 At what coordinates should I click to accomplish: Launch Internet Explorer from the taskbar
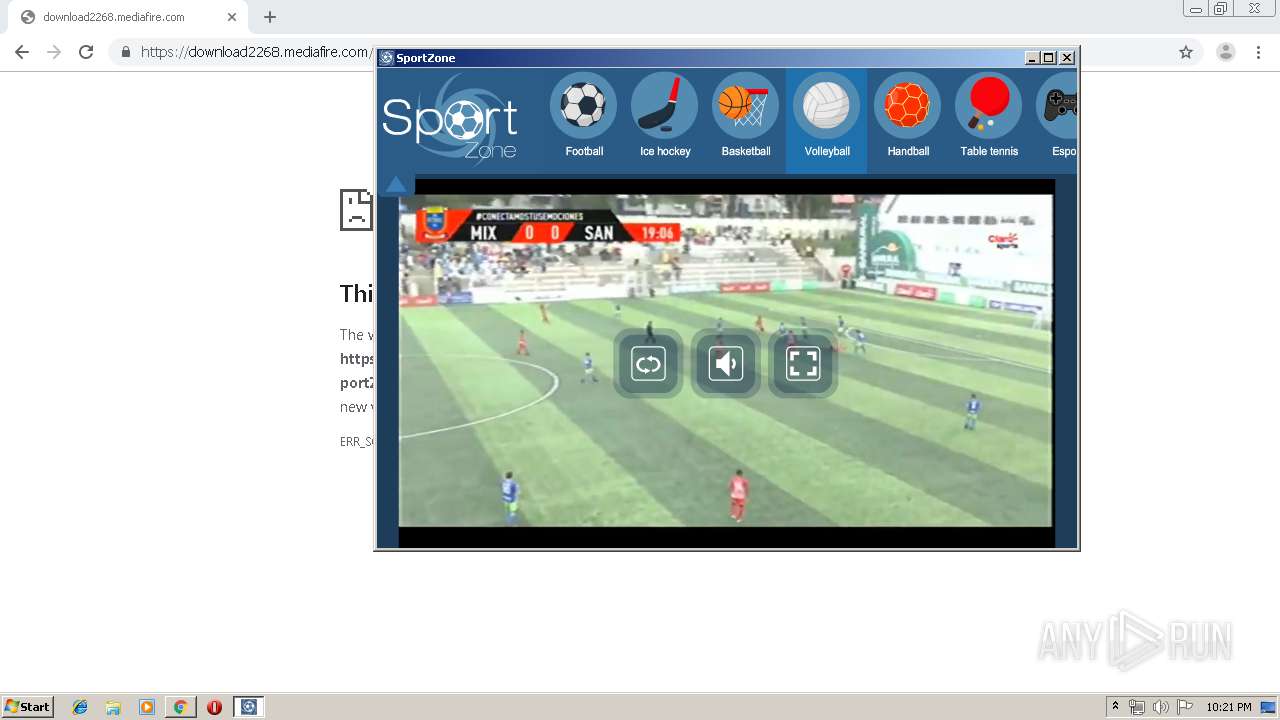[x=80, y=707]
